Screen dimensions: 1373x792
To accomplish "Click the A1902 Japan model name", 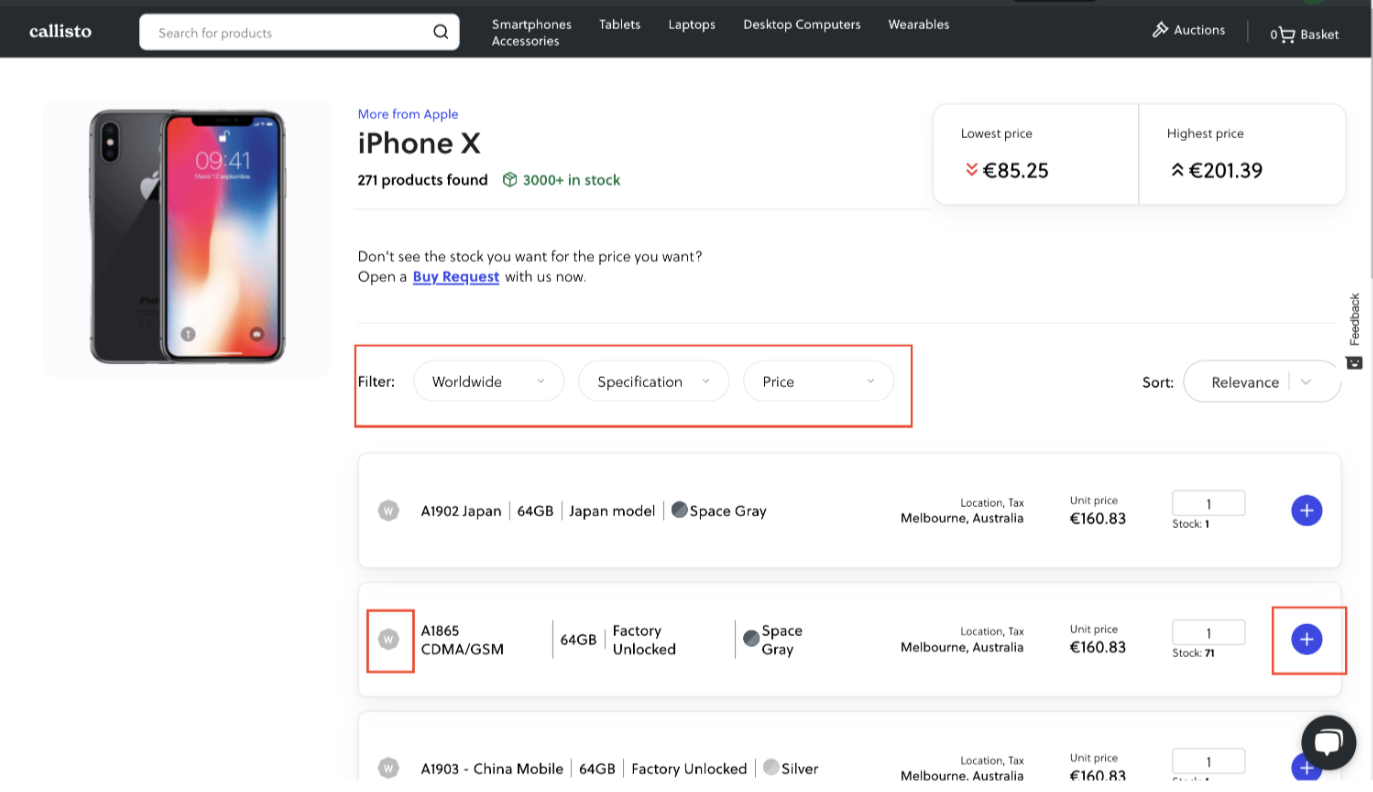I will pyautogui.click(x=461, y=511).
